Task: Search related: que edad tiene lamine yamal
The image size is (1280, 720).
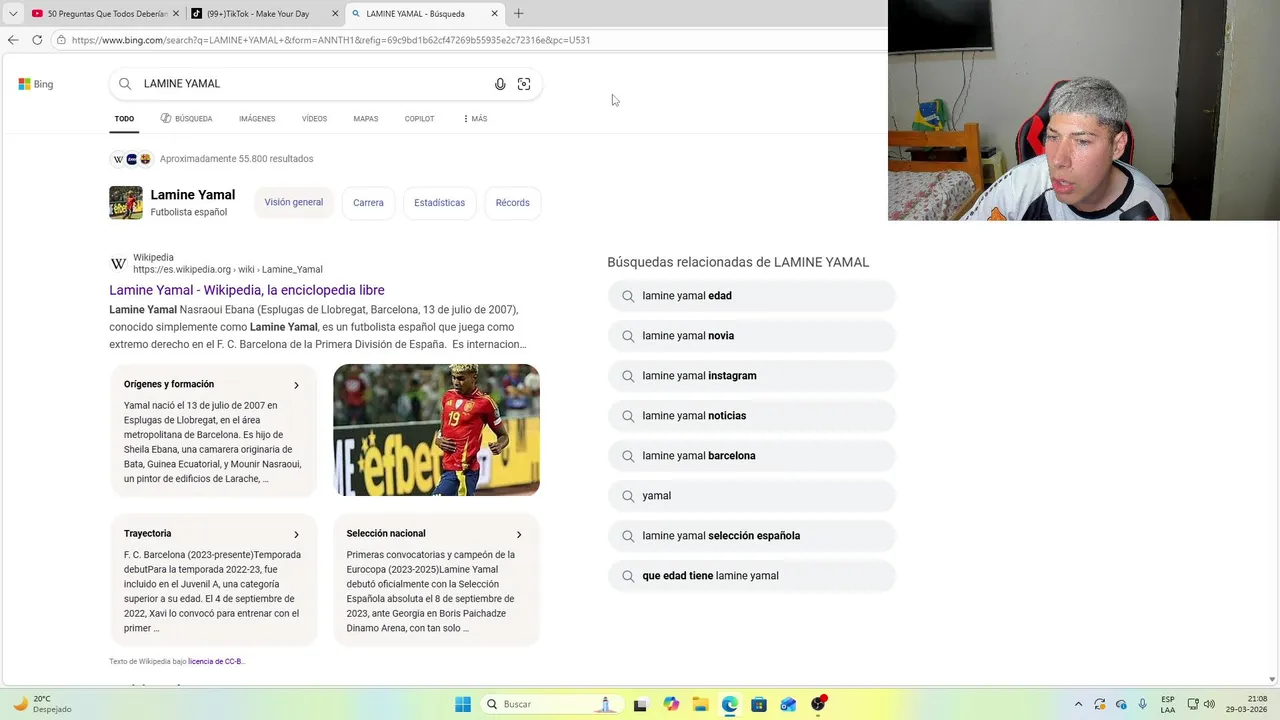Action: [751, 576]
